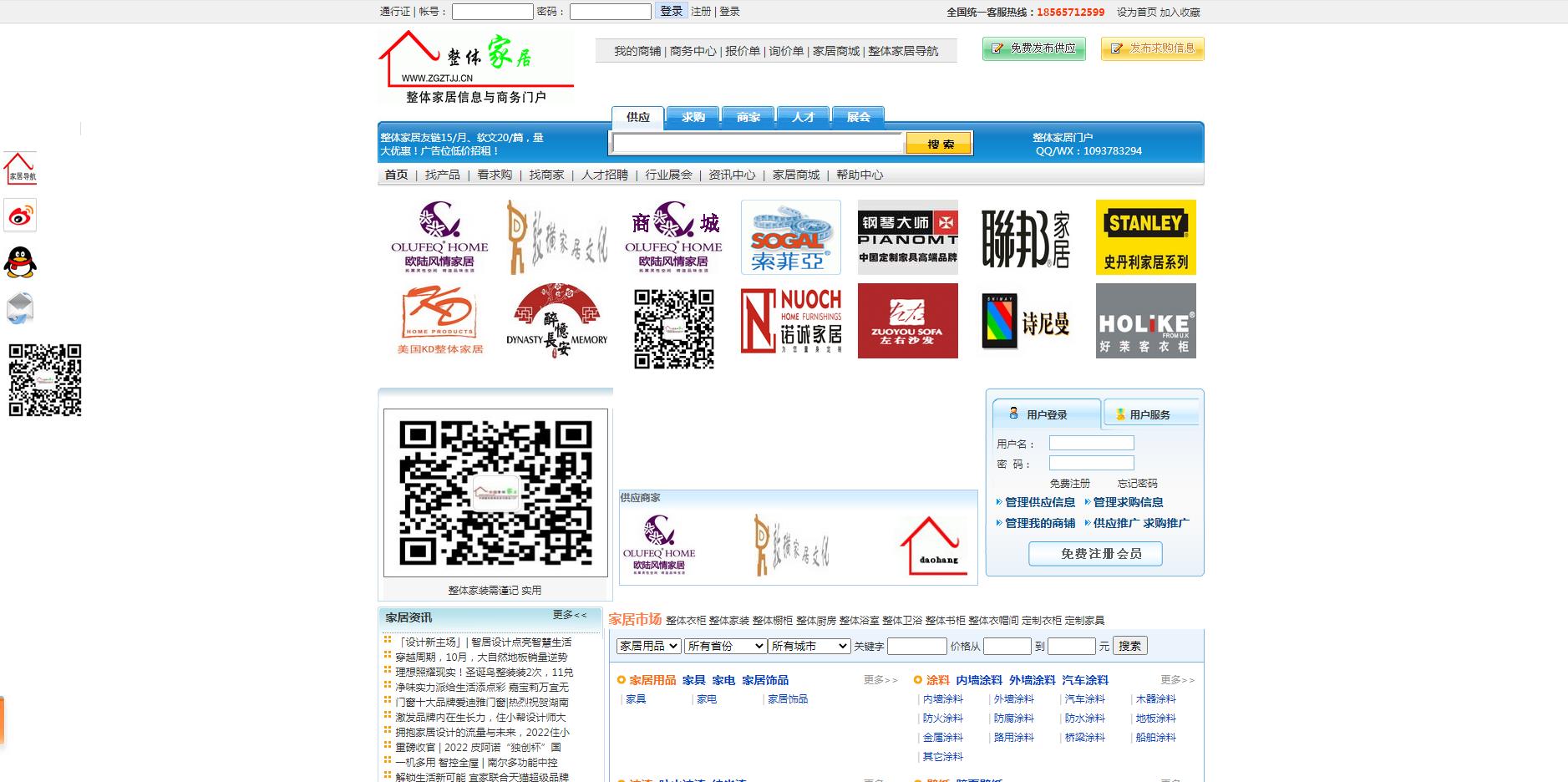Open the red house 家居导航 sidebar icon
Screen dimensions: 1568x782
click(x=20, y=168)
